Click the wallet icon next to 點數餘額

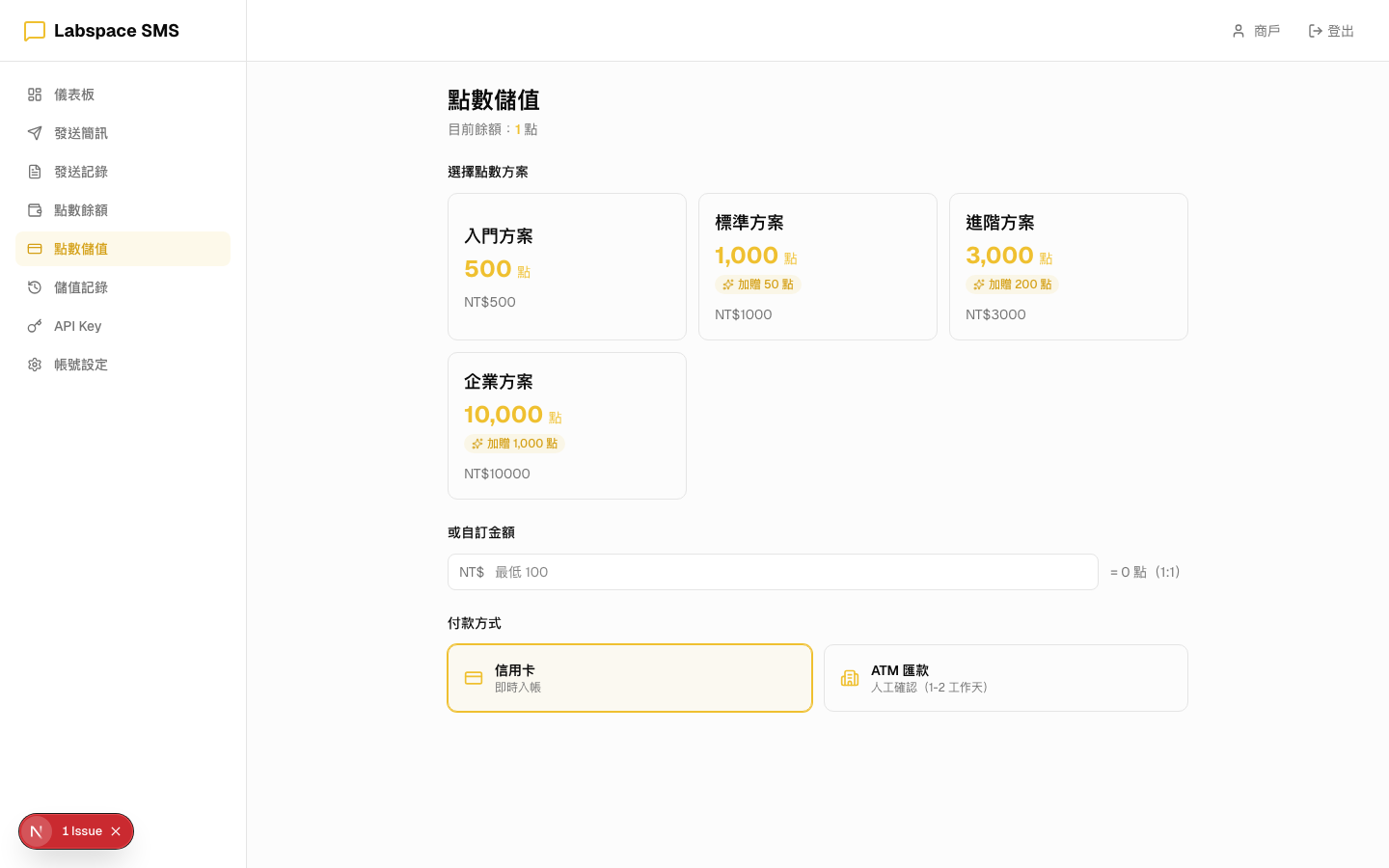(x=35, y=210)
